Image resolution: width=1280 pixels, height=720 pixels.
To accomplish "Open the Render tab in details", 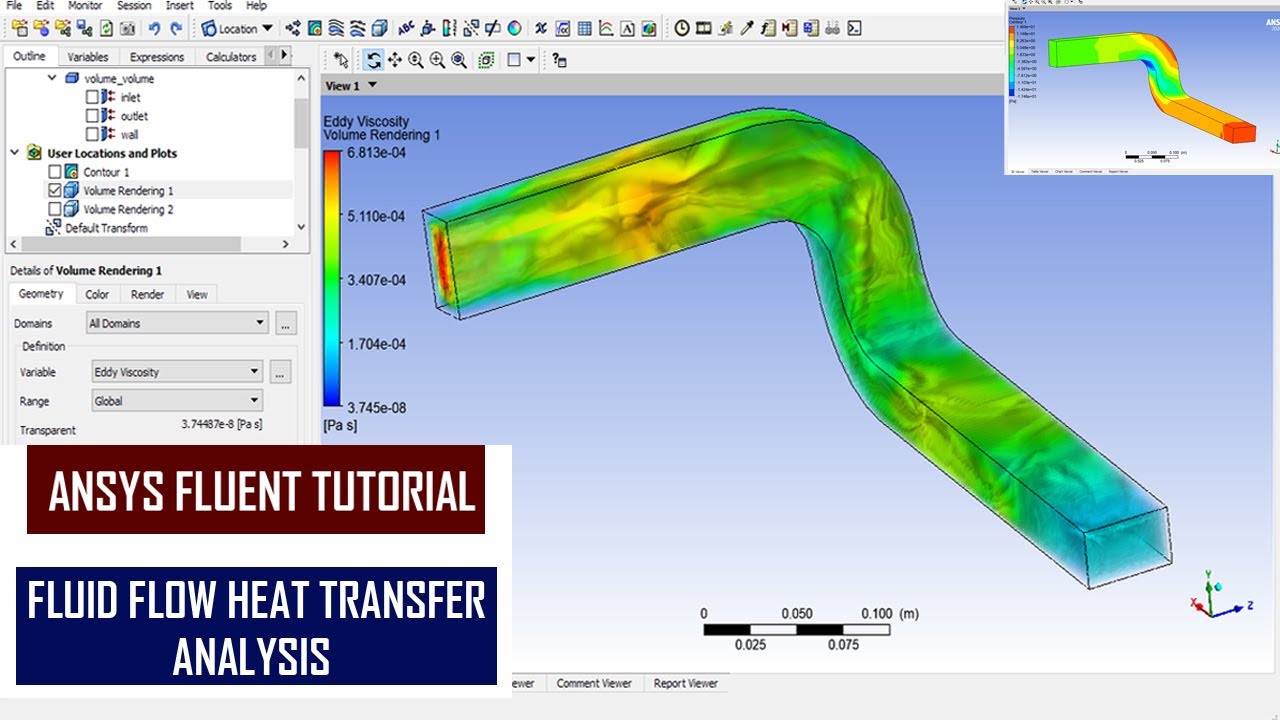I will (x=148, y=294).
